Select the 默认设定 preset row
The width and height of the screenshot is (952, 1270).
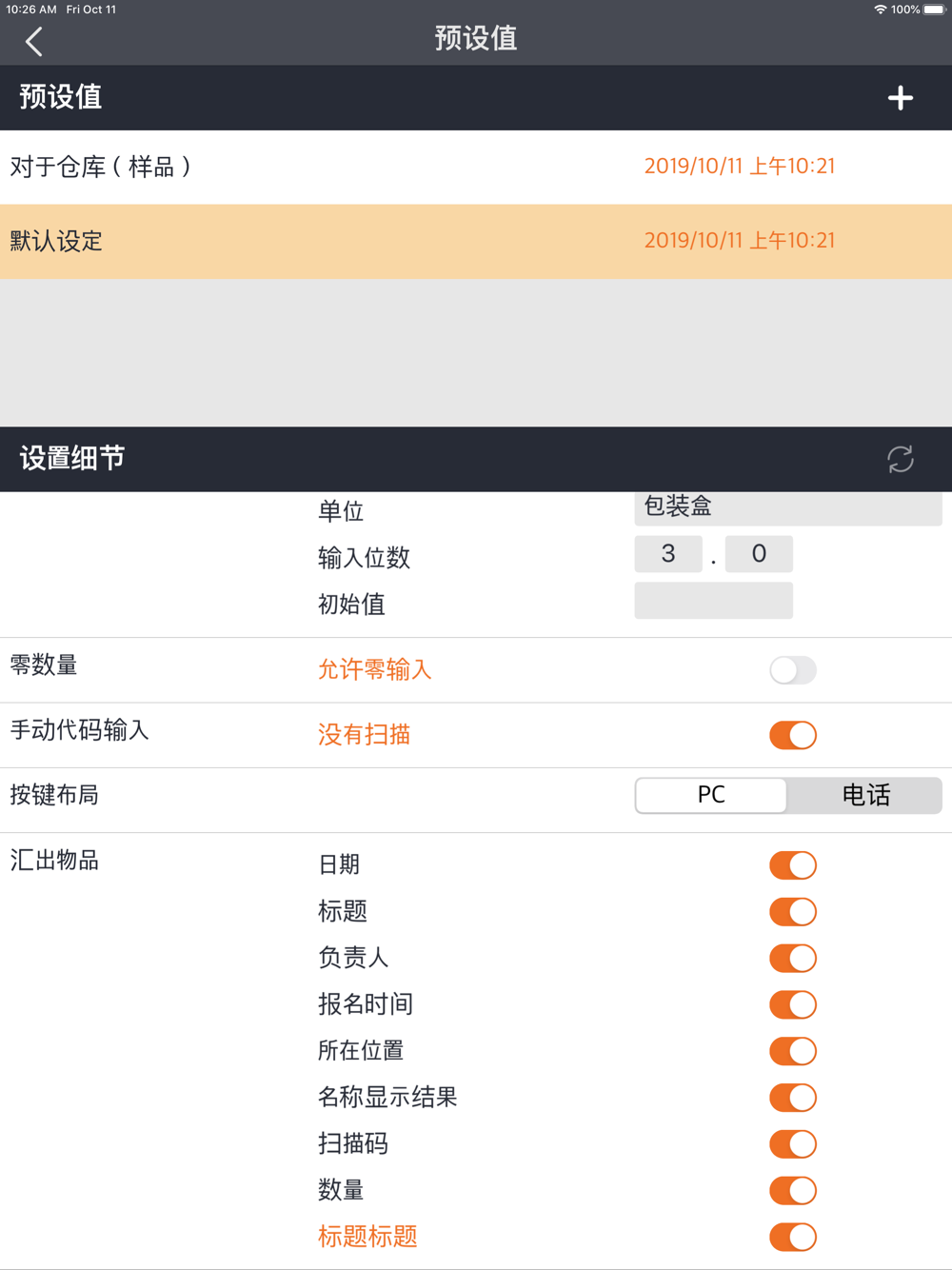pos(476,242)
